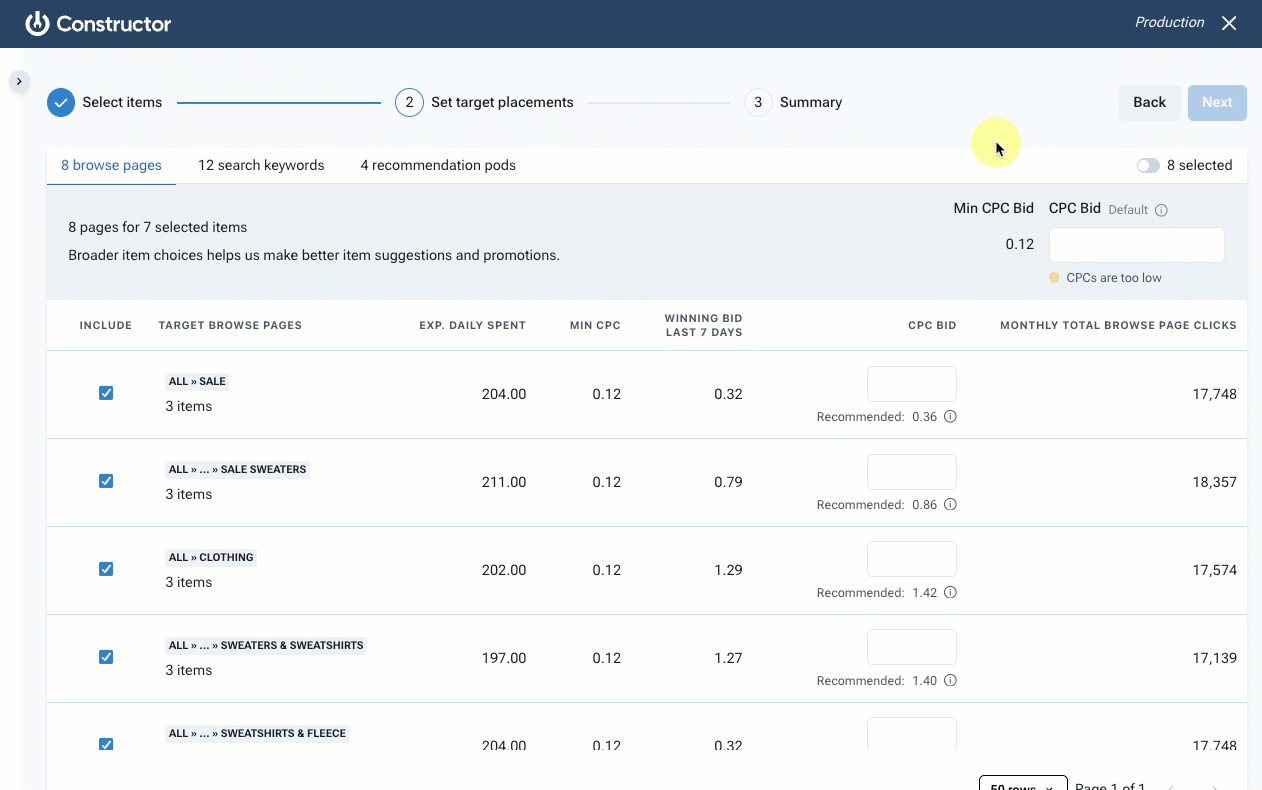Click the 211.00 daily spent value
Screen dimensions: 1262x790
504,482
